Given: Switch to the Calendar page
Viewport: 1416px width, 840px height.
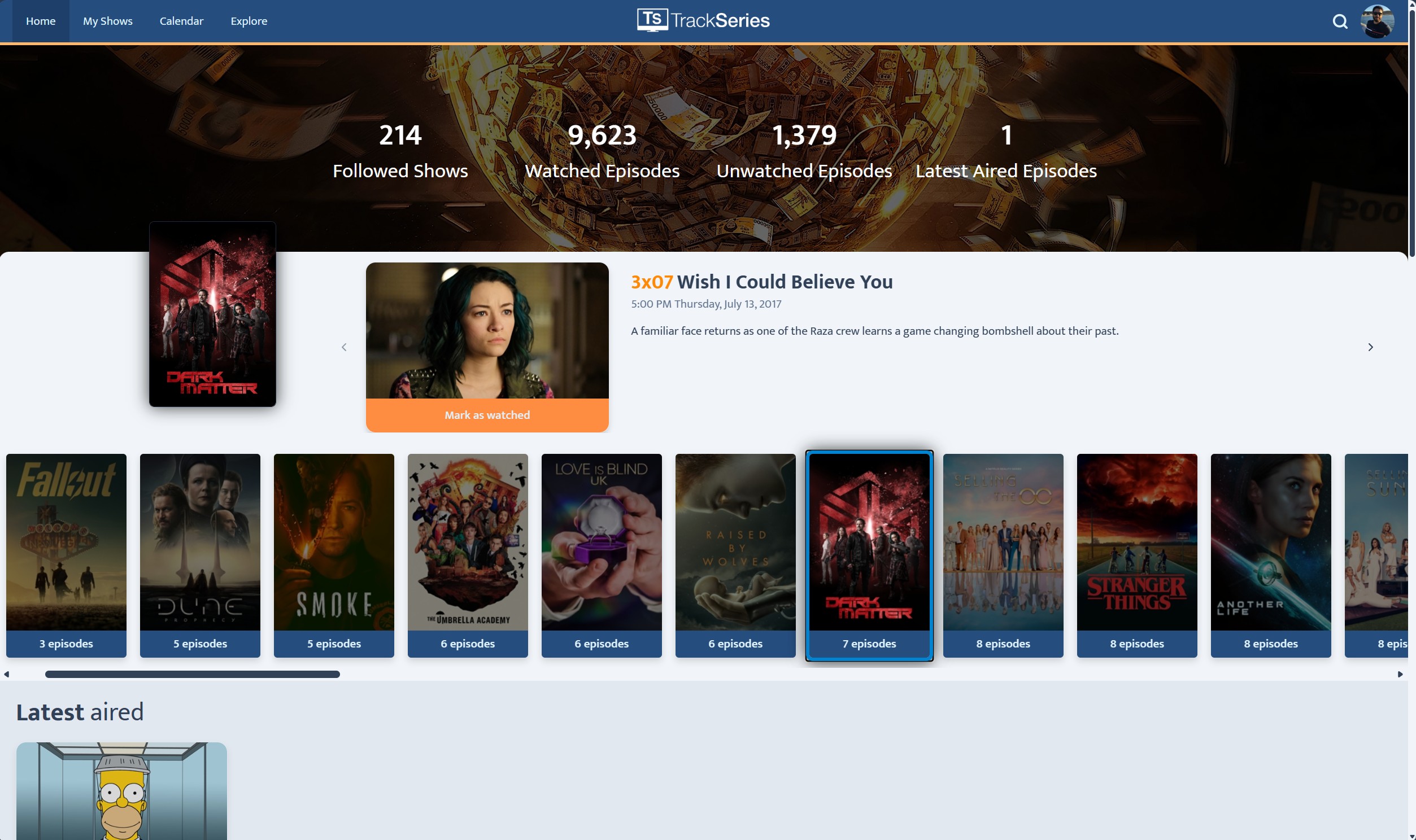Looking at the screenshot, I should coord(181,21).
